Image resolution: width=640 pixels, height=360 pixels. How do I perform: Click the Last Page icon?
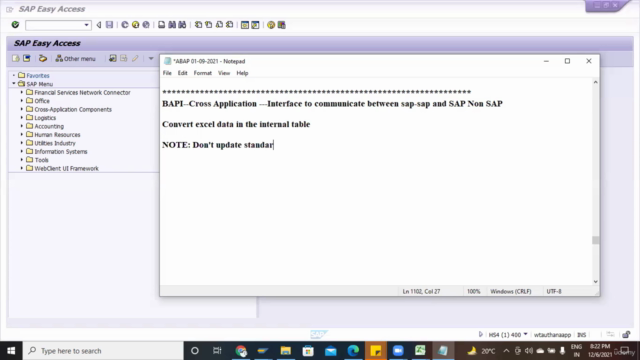[x=230, y=25]
